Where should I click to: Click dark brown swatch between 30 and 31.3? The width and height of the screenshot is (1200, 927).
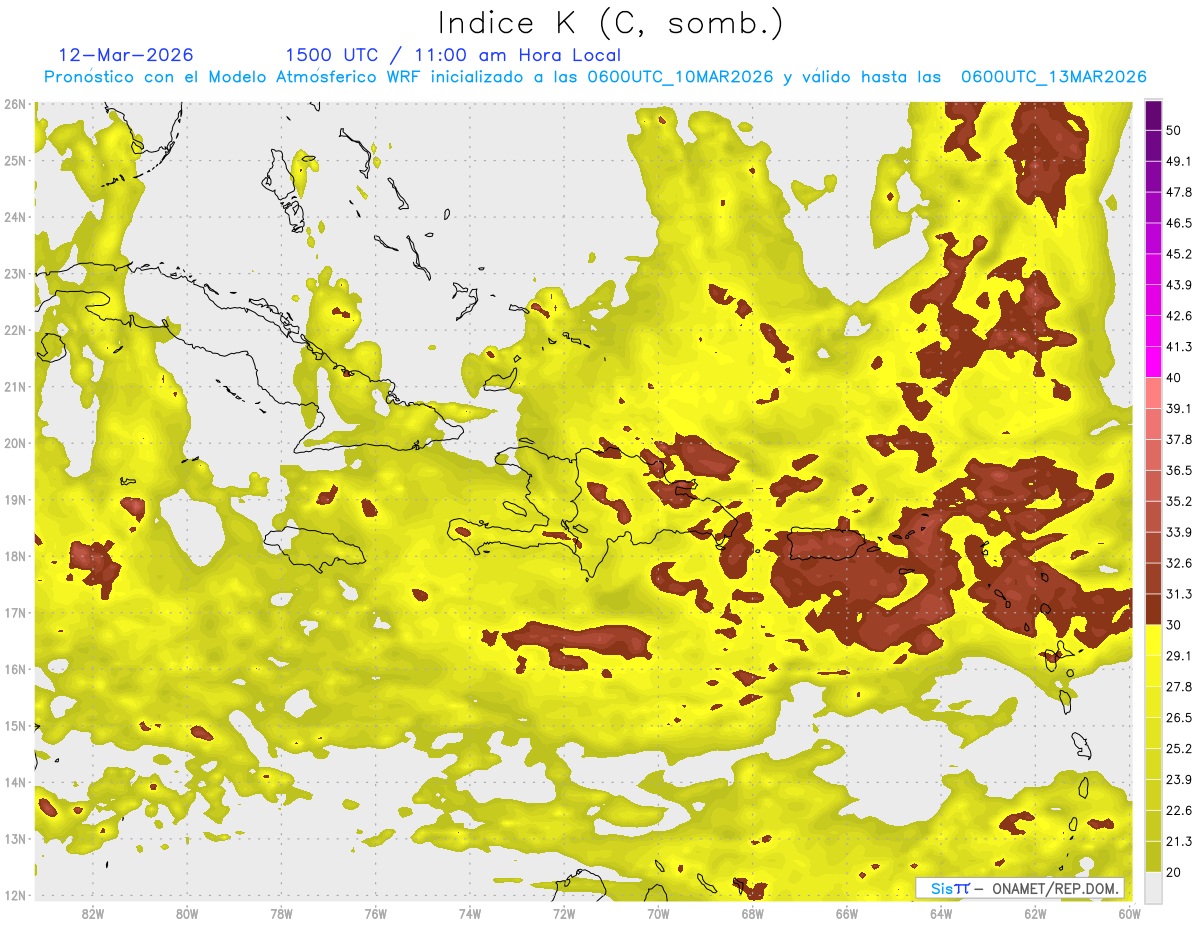[1153, 609]
